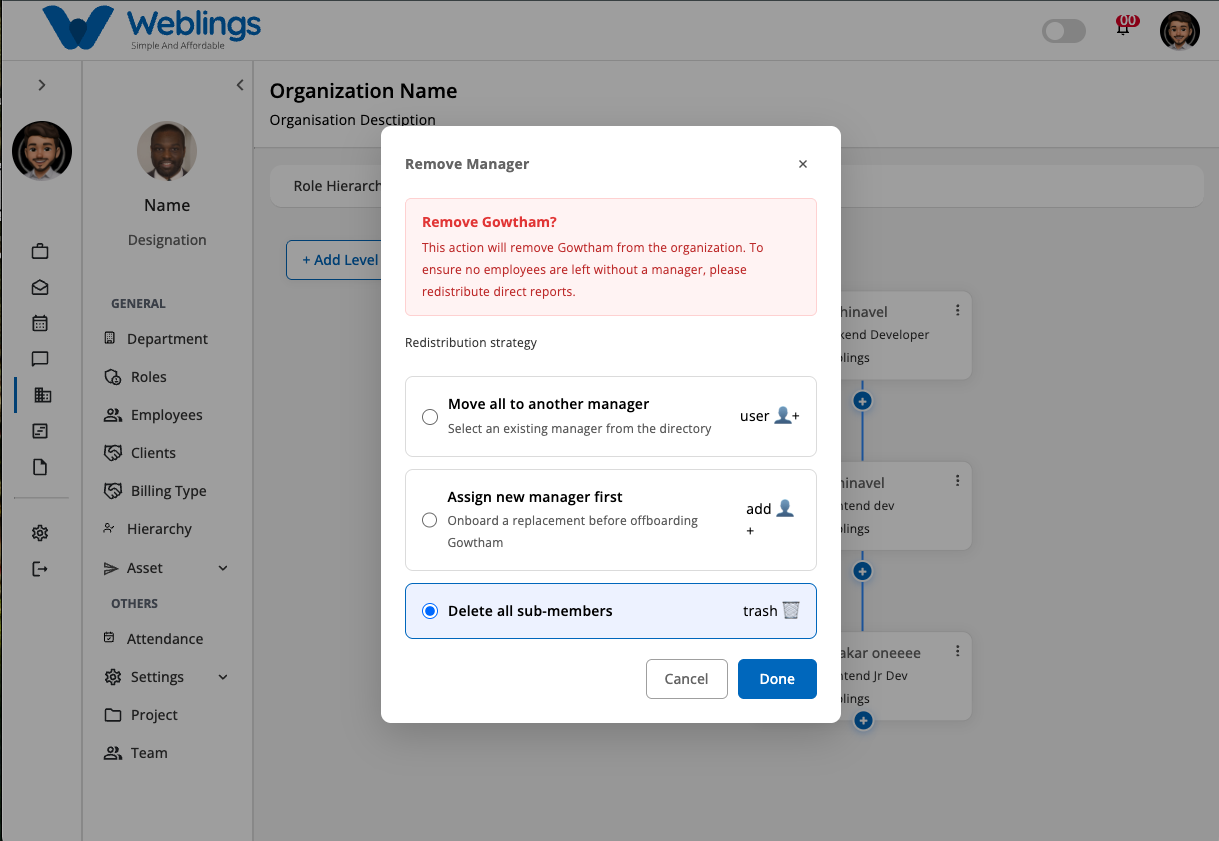
Task: Open Billing Type
Action: 167,491
